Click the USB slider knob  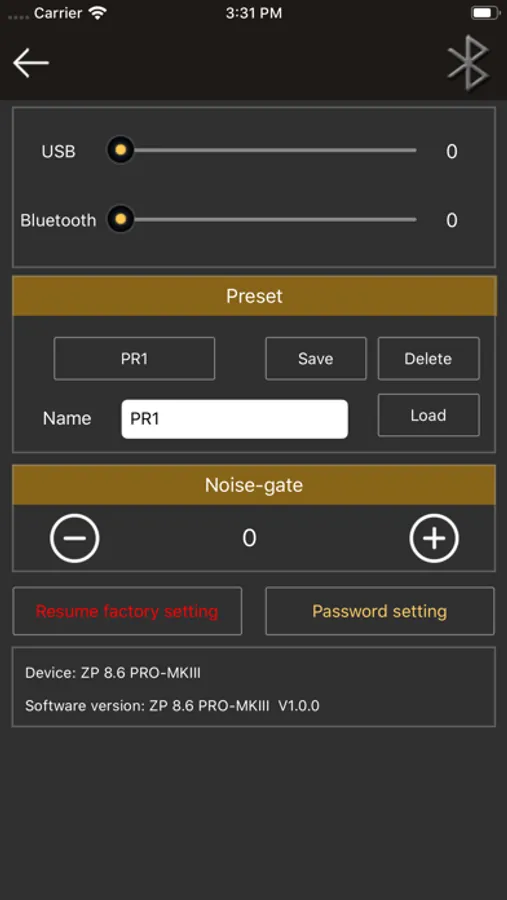[121, 150]
